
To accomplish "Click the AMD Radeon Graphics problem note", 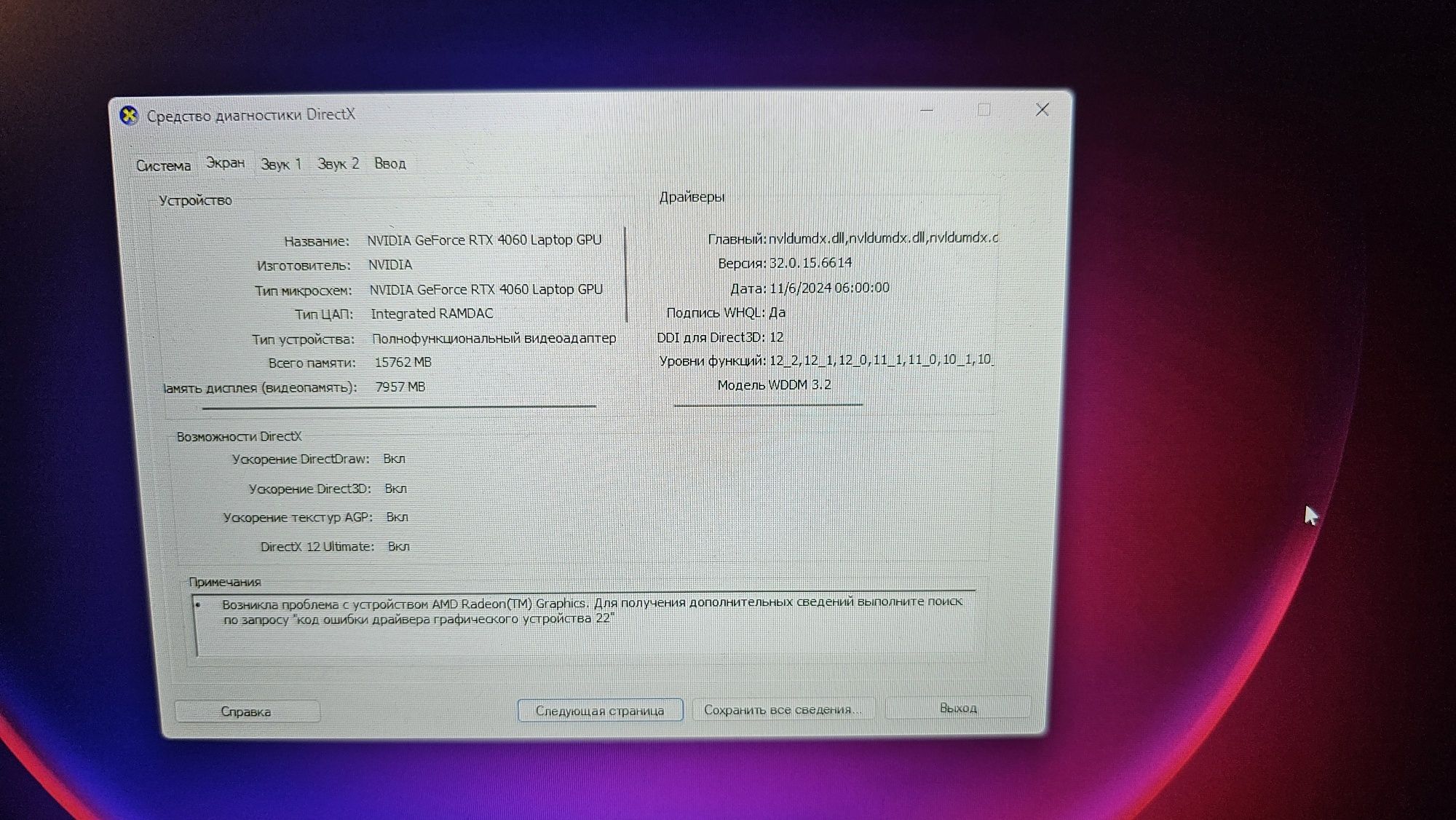I will point(592,611).
